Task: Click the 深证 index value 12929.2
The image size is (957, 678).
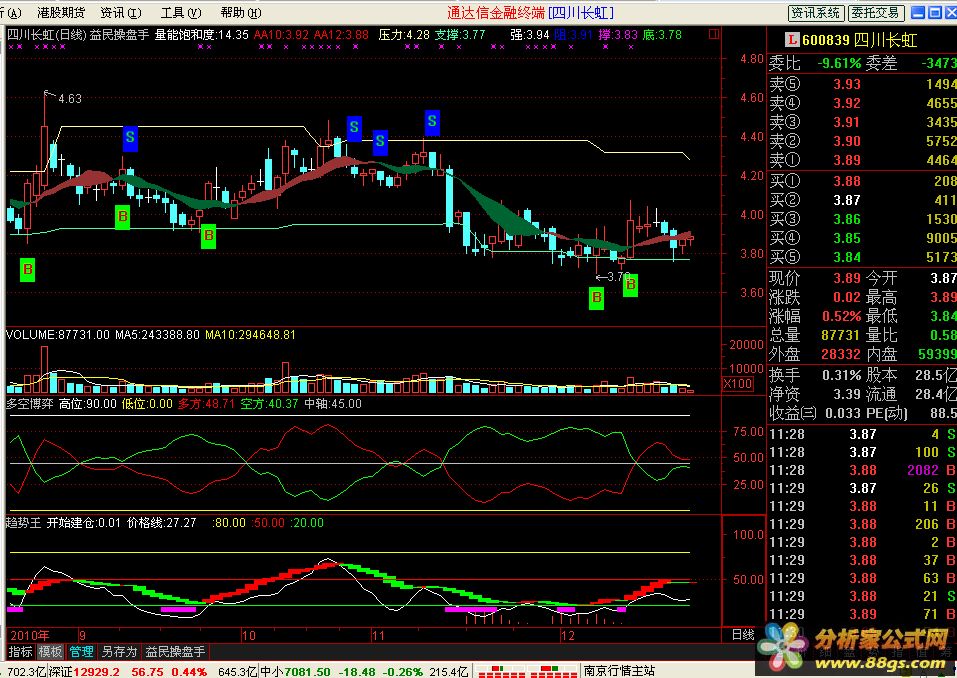Action: tap(98, 672)
